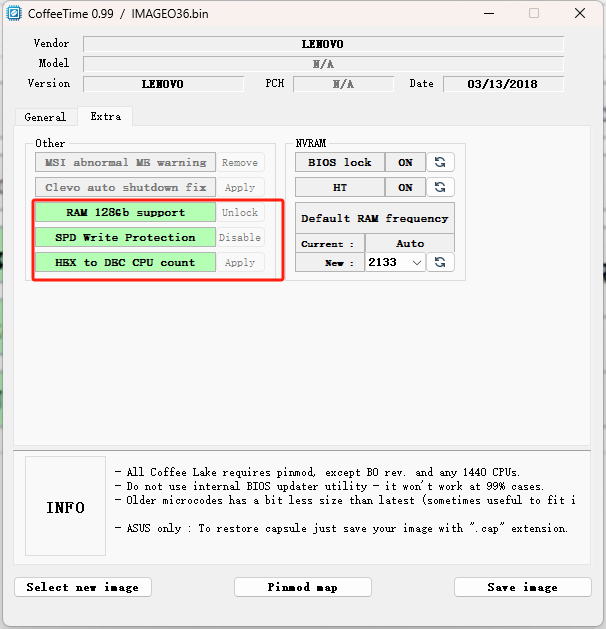Select the Extra tab
Screen dimensions: 606x629
(105, 116)
